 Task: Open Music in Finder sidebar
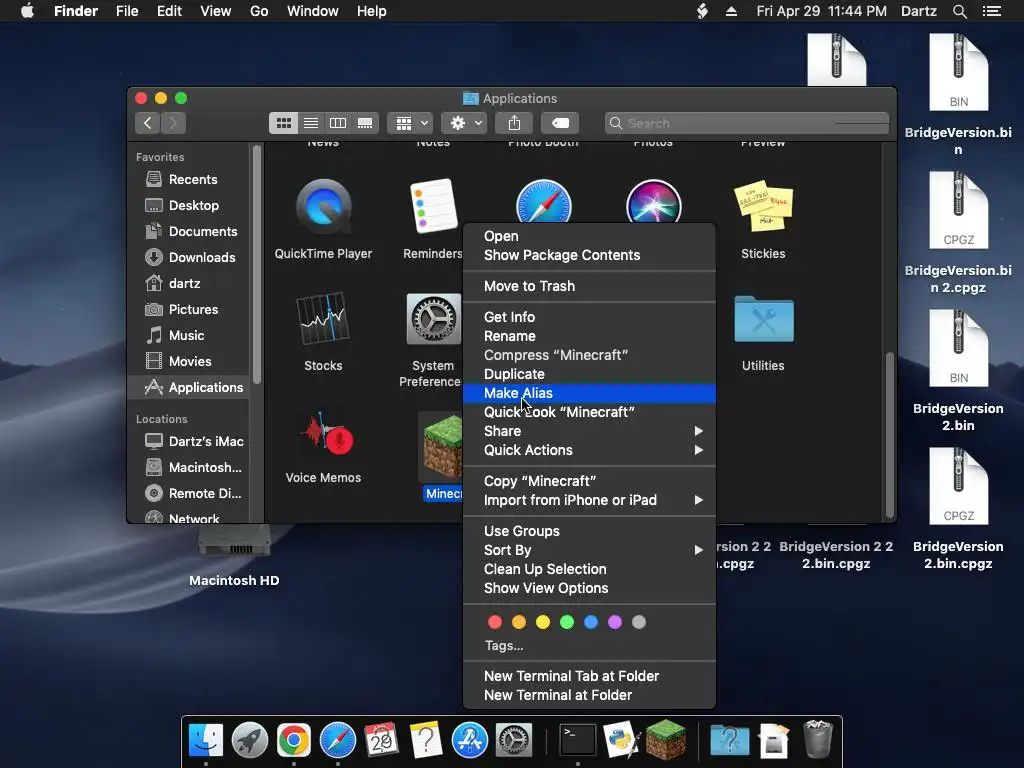[x=189, y=335]
